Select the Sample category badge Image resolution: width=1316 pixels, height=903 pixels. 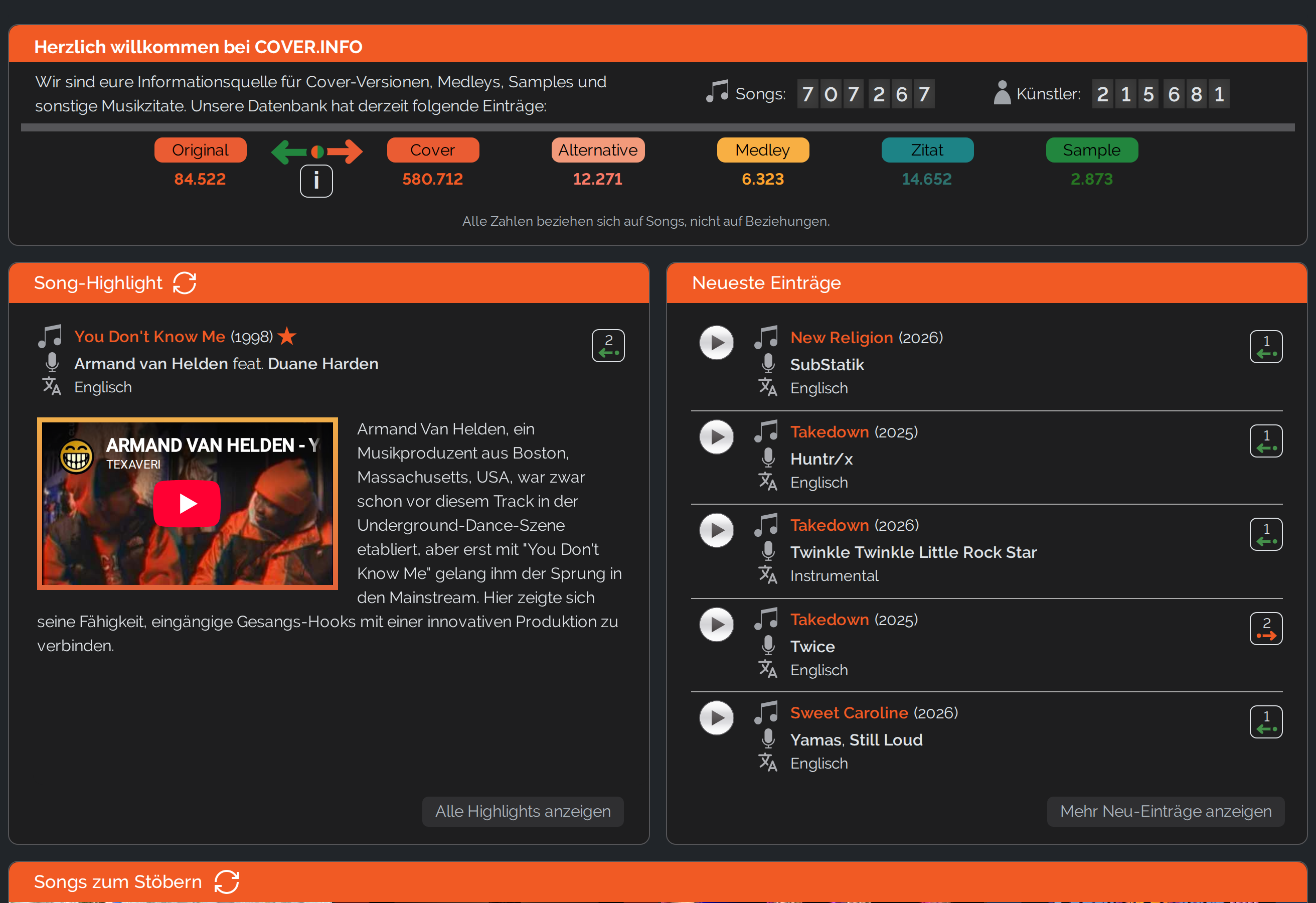point(1092,150)
